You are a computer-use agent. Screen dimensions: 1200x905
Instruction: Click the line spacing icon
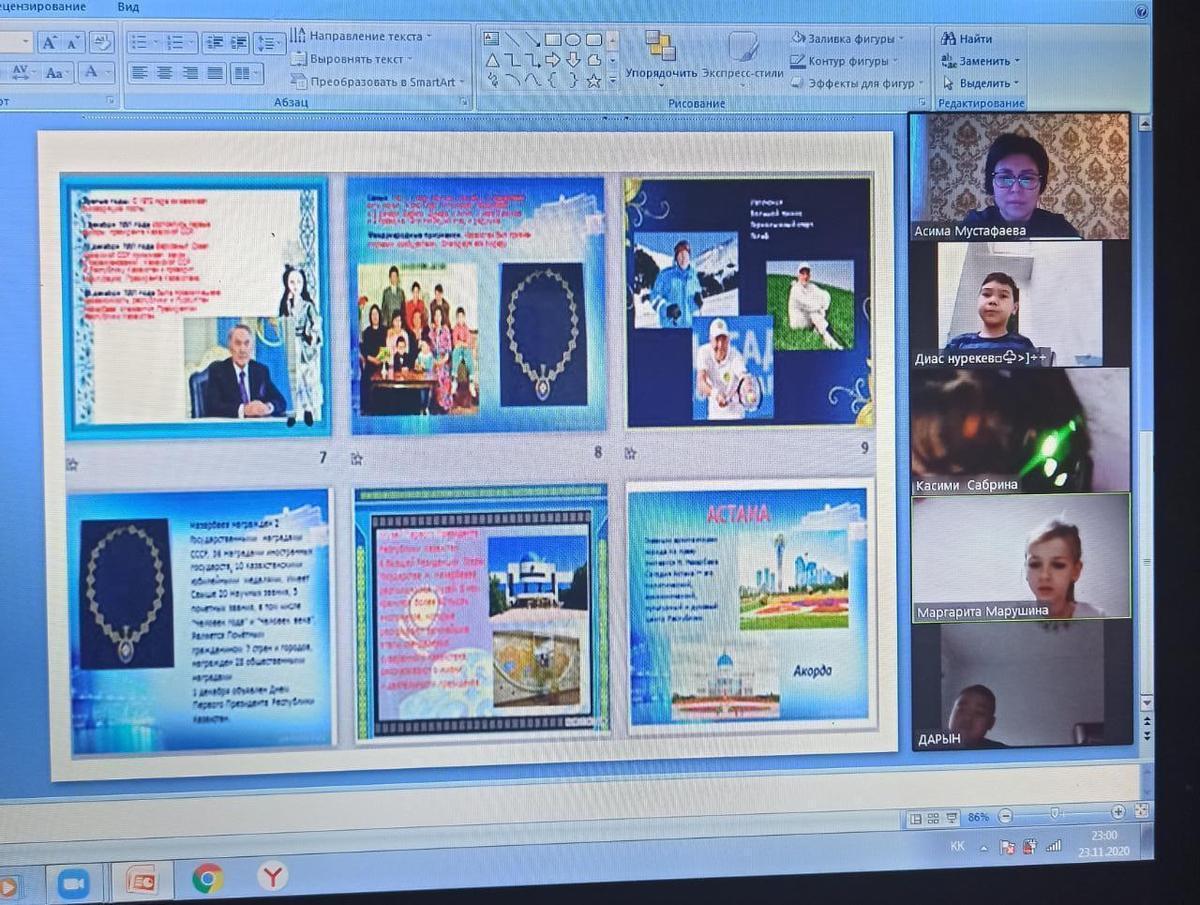point(268,43)
